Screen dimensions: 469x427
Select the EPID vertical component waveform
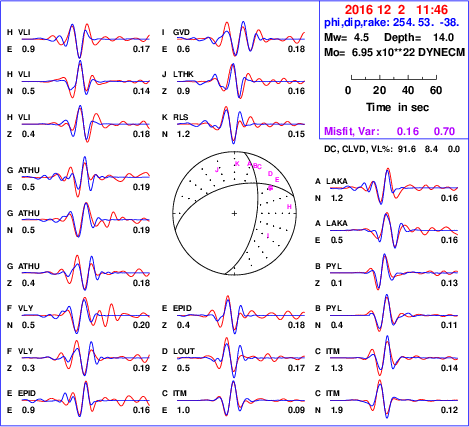[x=241, y=315]
